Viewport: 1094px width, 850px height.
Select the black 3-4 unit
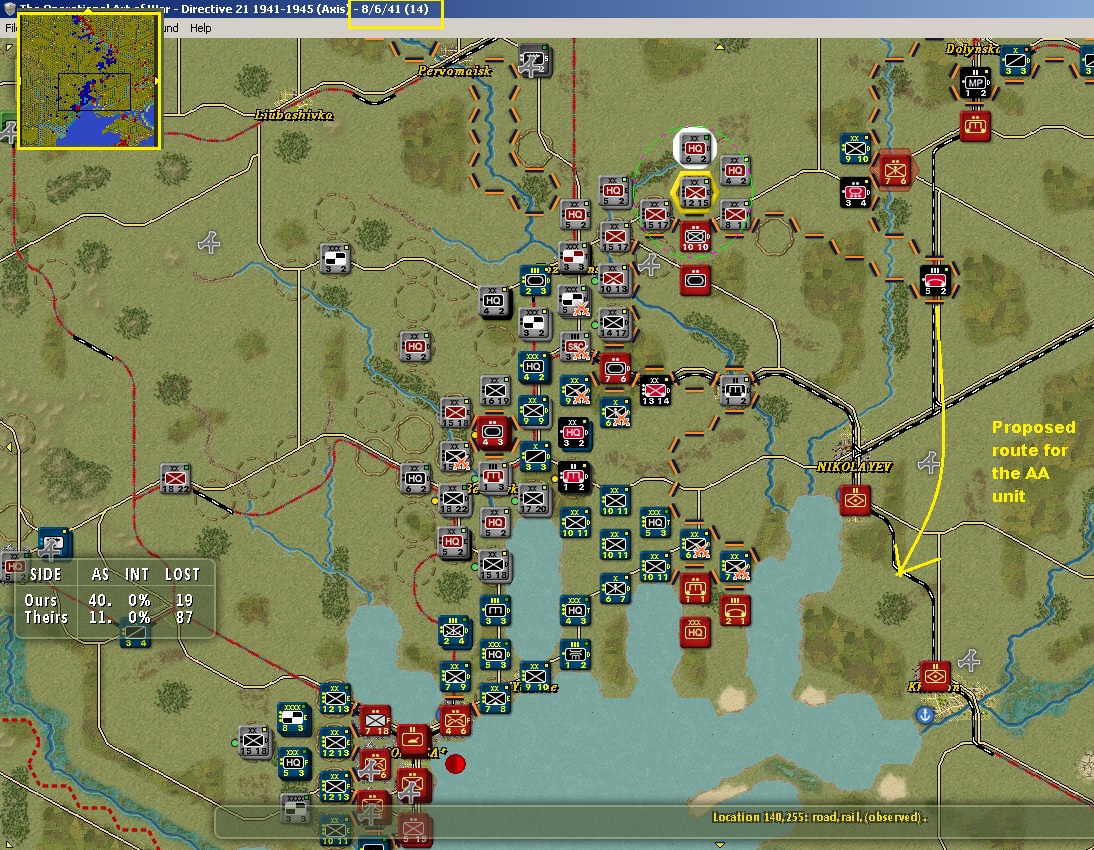(855, 193)
